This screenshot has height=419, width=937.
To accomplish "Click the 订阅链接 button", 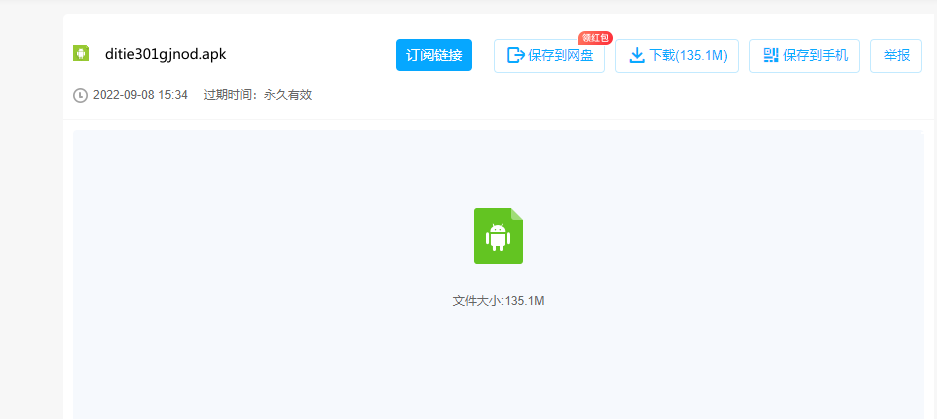I will click(x=434, y=55).
